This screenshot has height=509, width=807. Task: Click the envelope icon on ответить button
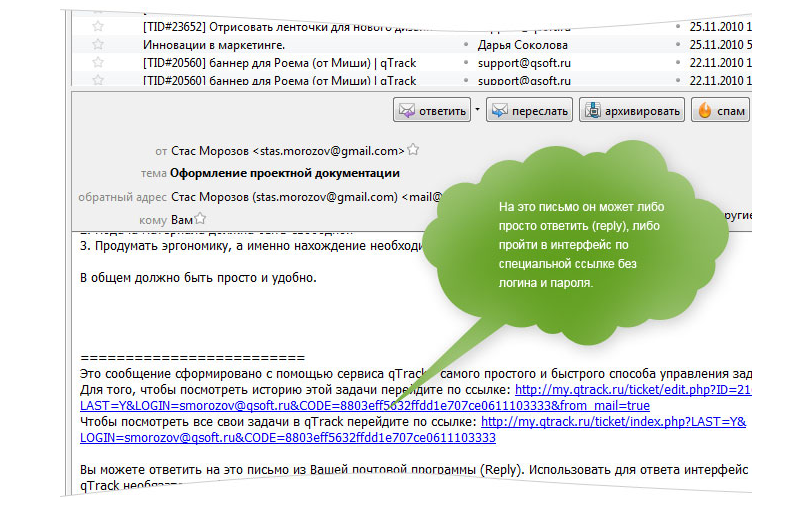[407, 110]
